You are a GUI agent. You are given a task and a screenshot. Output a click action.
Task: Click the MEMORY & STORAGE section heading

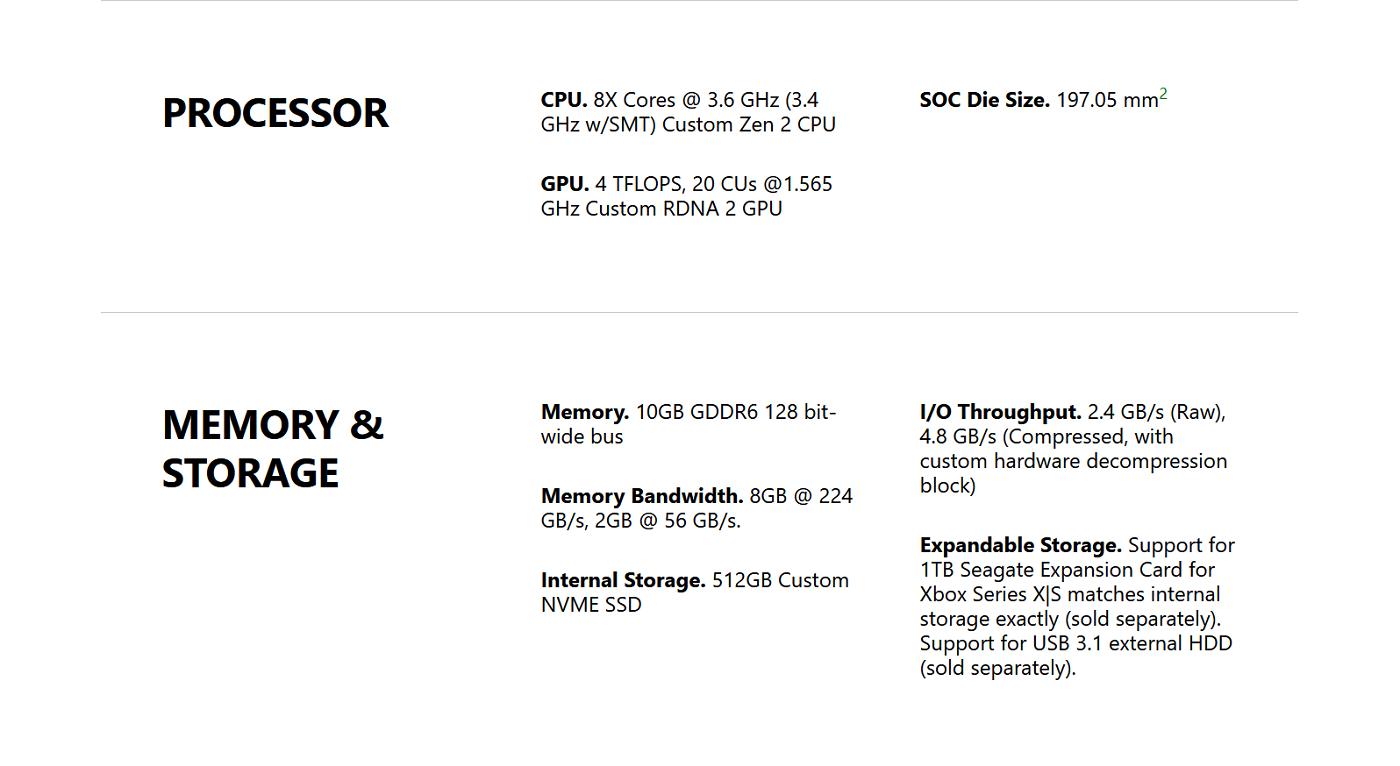click(273, 448)
